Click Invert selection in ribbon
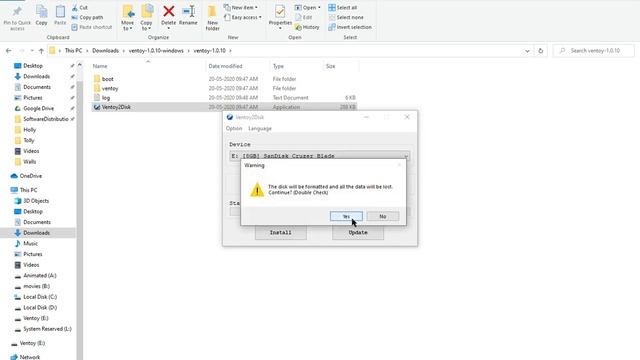This screenshot has width=640, height=360. click(x=350, y=27)
